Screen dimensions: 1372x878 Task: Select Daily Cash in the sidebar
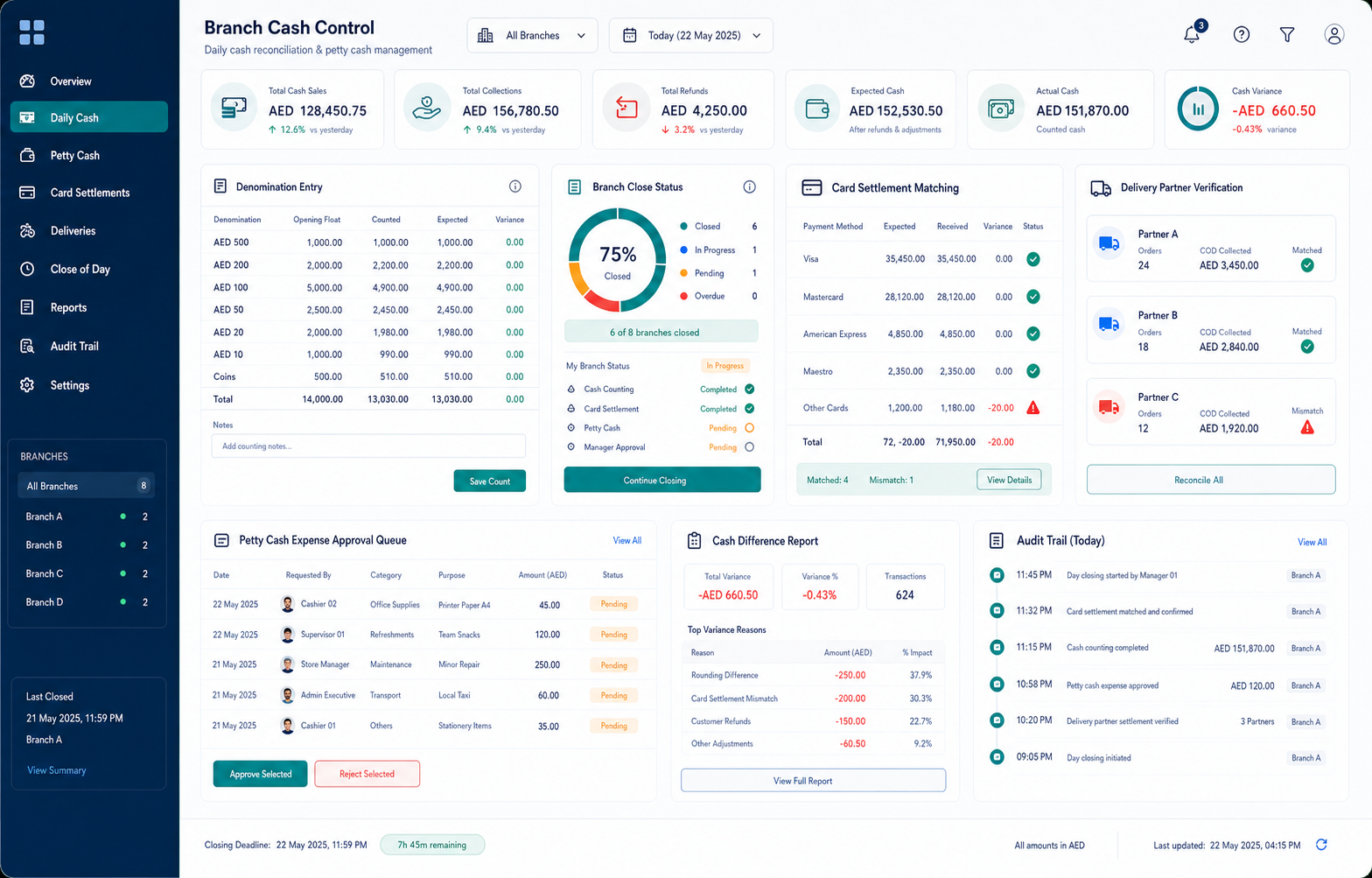[88, 117]
